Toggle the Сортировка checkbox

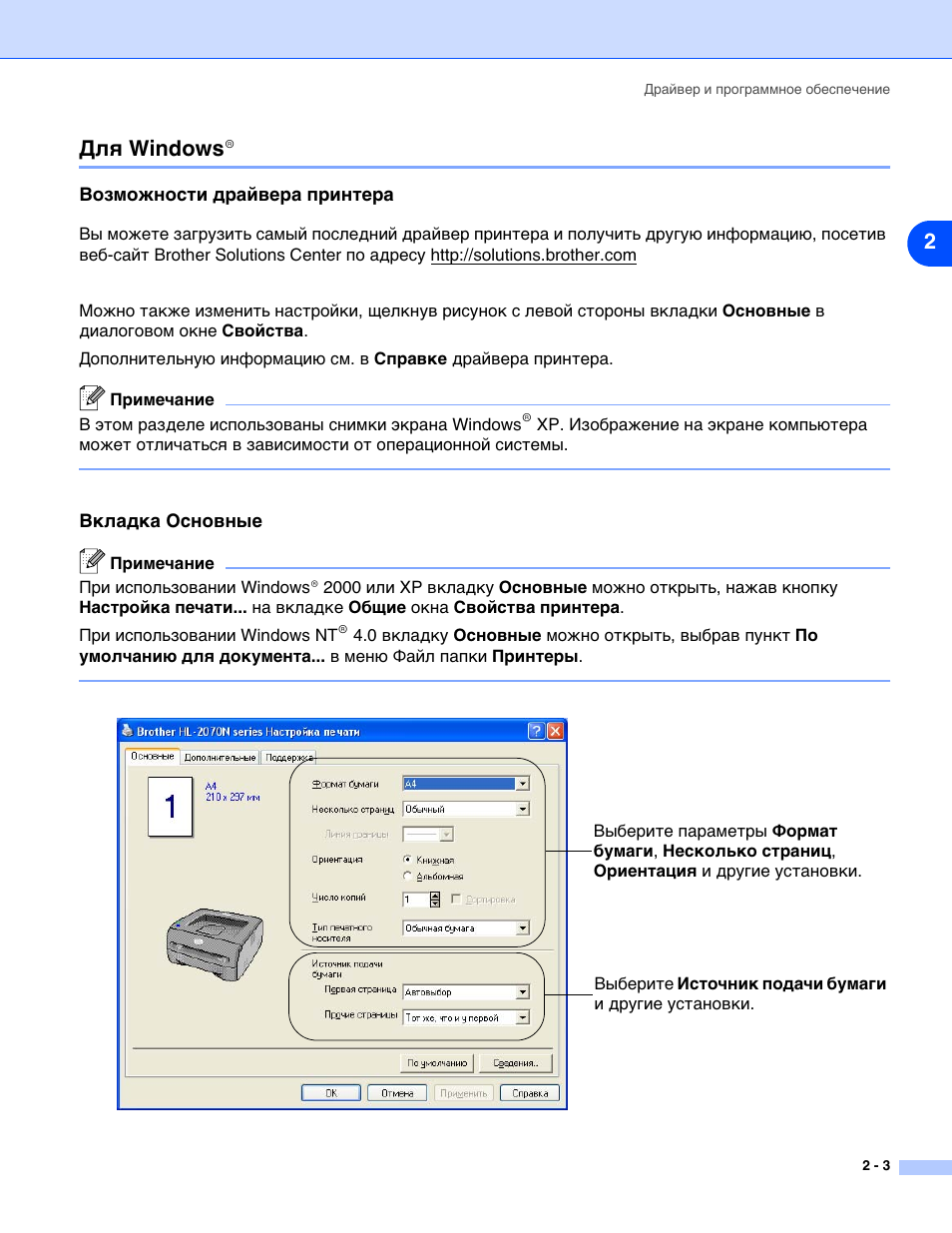click(x=456, y=899)
